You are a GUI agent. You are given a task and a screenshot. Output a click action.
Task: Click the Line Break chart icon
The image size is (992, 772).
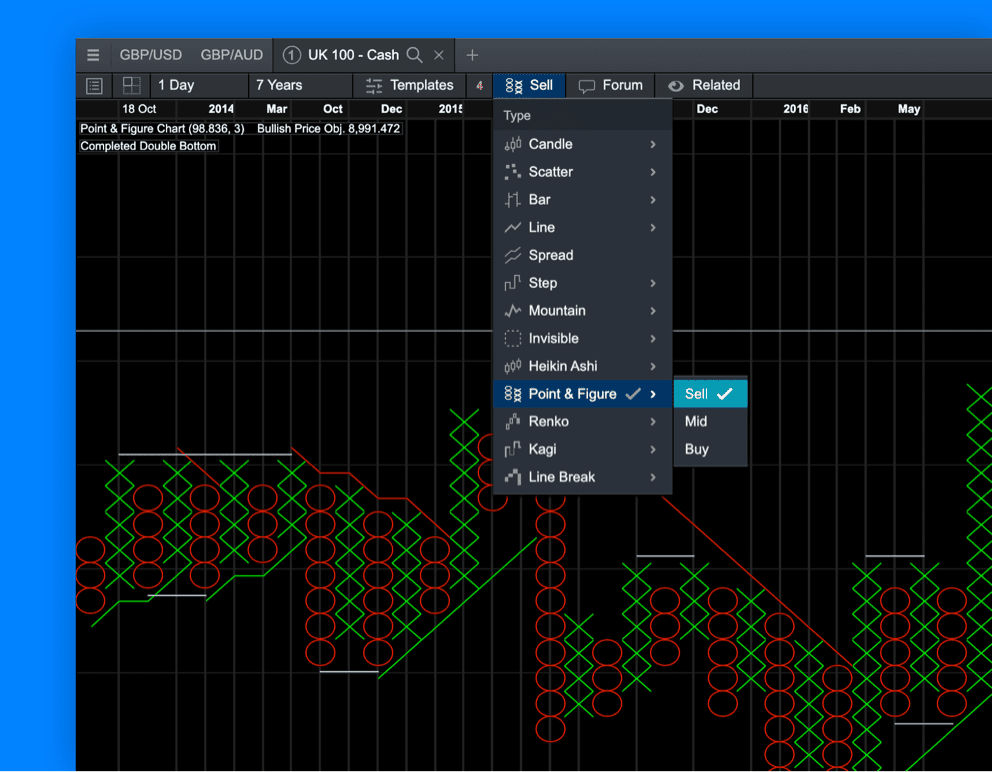pos(512,477)
